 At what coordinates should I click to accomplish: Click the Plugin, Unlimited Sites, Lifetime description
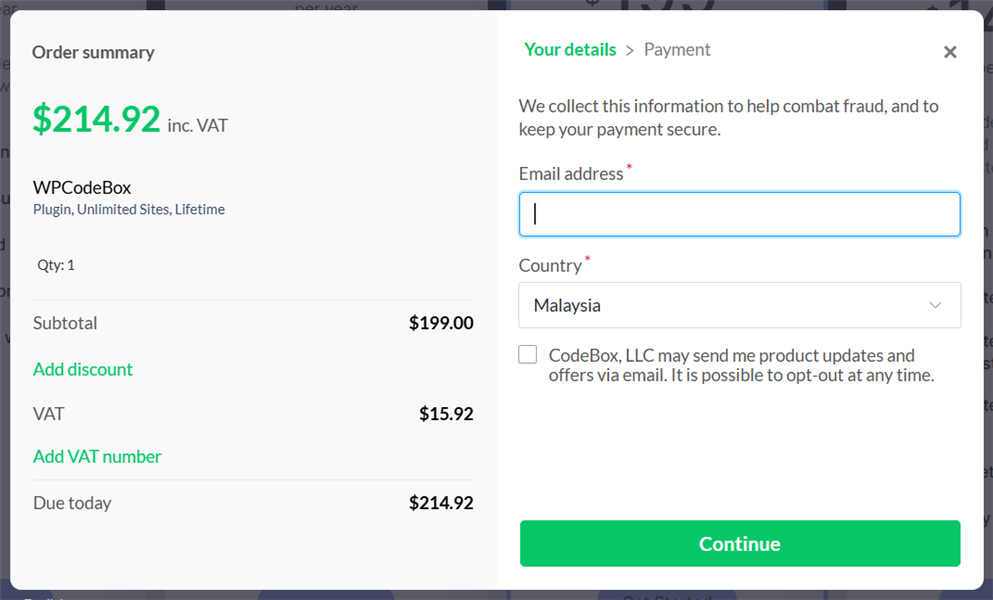[129, 210]
